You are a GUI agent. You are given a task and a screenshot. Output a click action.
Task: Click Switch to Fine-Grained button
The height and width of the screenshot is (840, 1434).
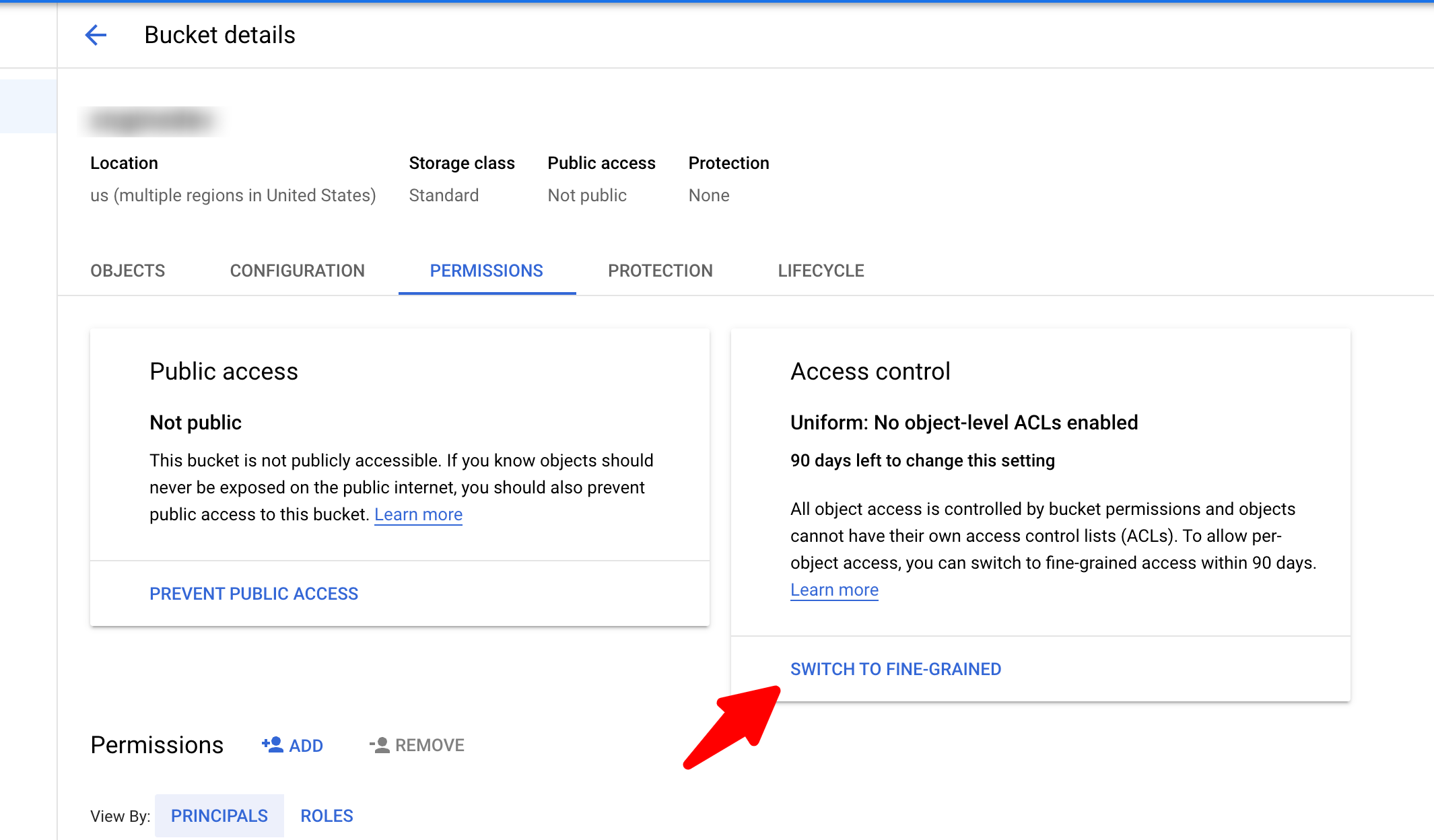(895, 669)
